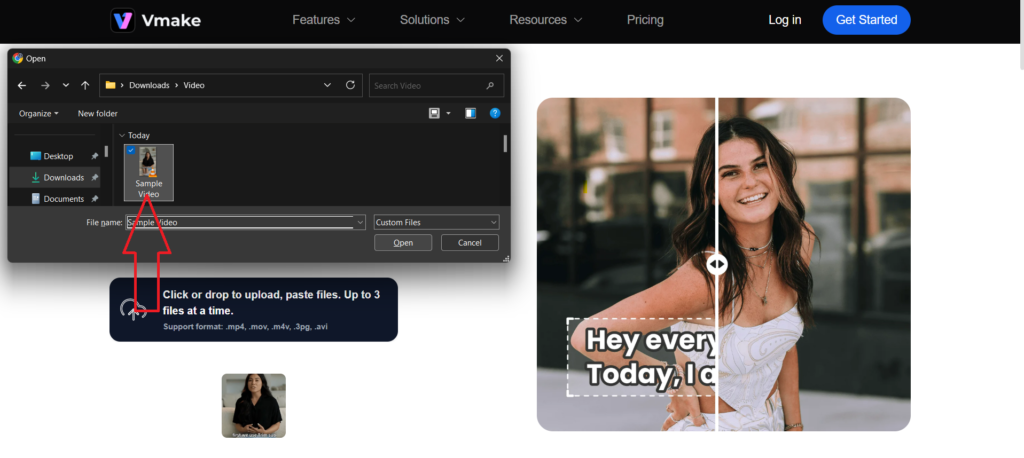Screen dimensions: 1024x458
Task: Open the Custom Files type dropdown
Action: tap(436, 222)
